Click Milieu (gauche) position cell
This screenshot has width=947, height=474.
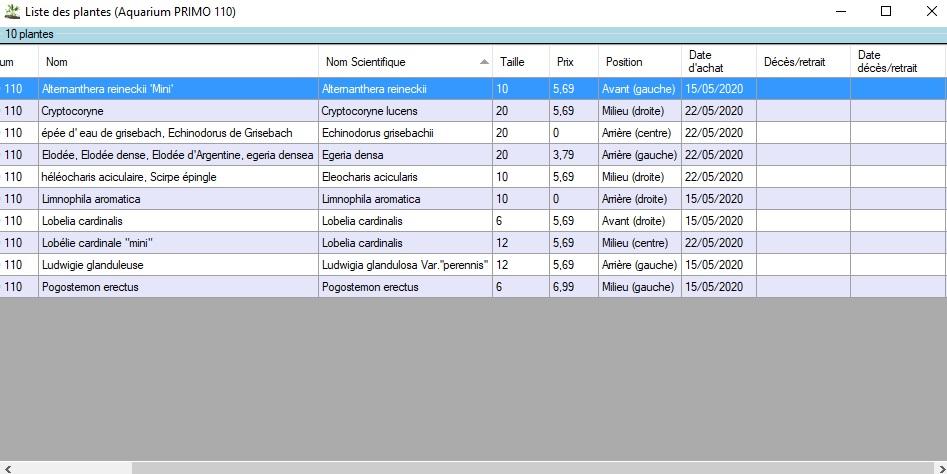(640, 287)
